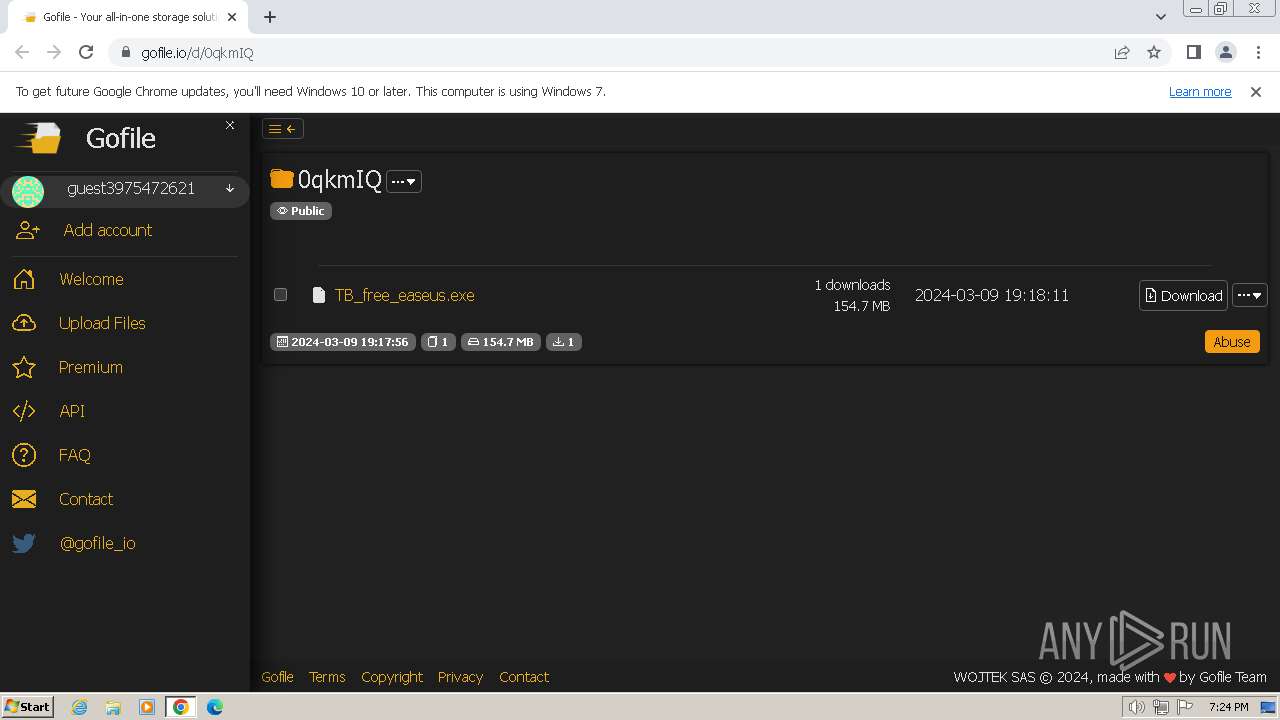The height and width of the screenshot is (720, 1280).
Task: Open Microsoft Edge from taskbar
Action: click(x=215, y=707)
